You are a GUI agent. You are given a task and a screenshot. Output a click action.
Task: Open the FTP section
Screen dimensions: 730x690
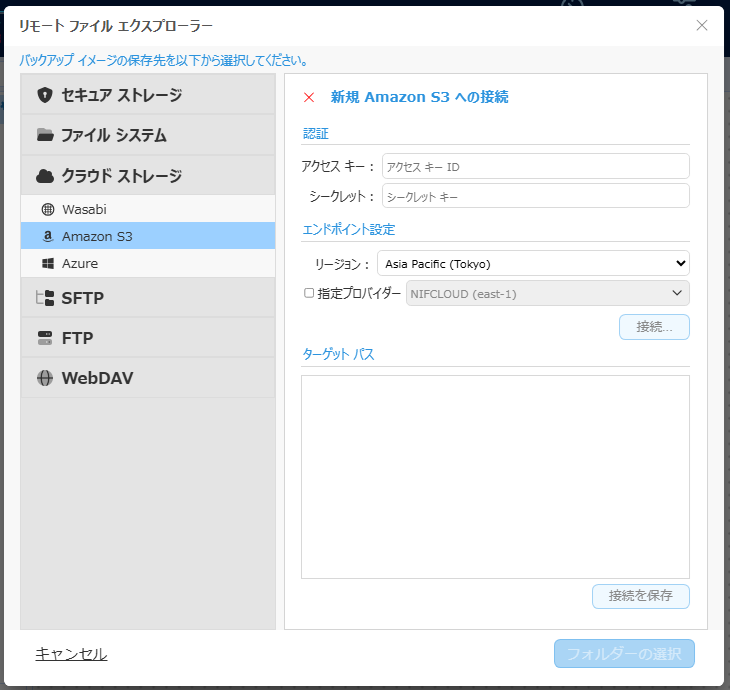pos(148,338)
